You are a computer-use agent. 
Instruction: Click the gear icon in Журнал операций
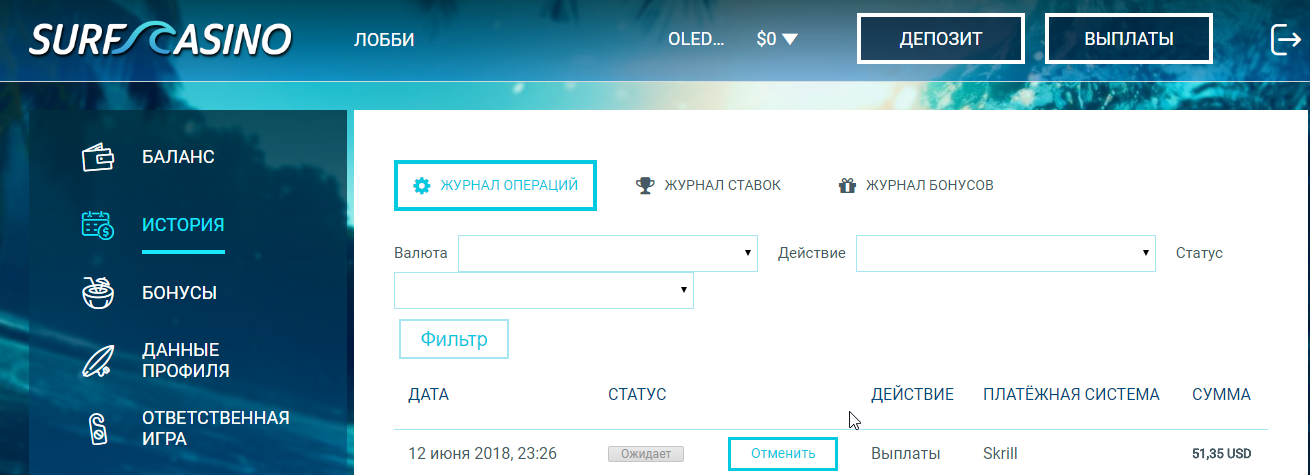pos(422,185)
